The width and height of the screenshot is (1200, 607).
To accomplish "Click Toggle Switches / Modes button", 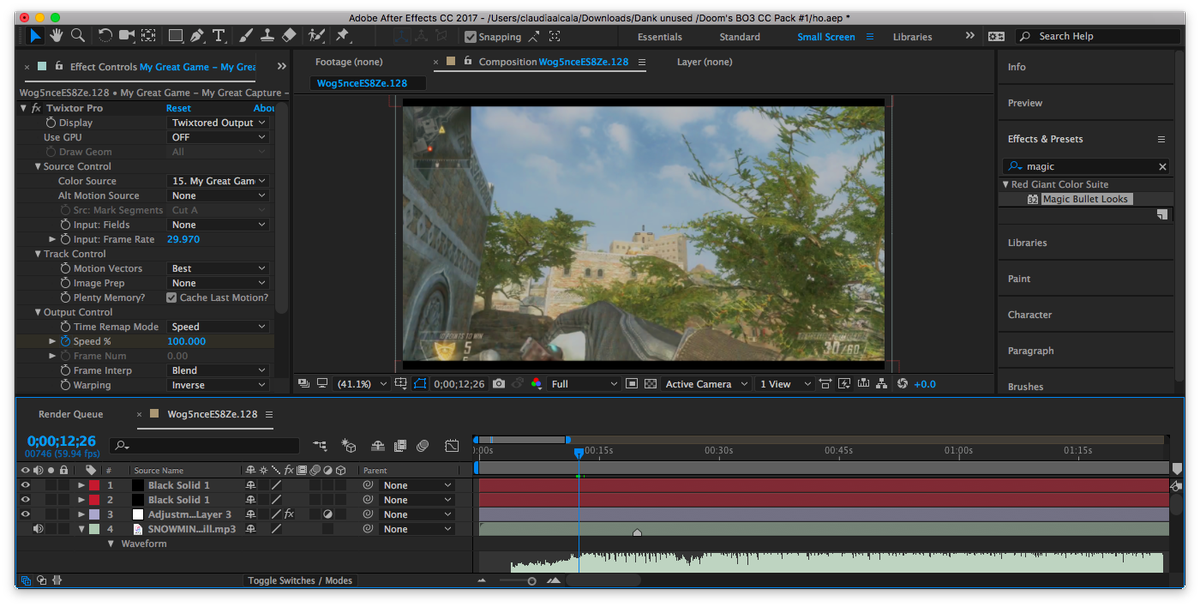I will click(300, 581).
